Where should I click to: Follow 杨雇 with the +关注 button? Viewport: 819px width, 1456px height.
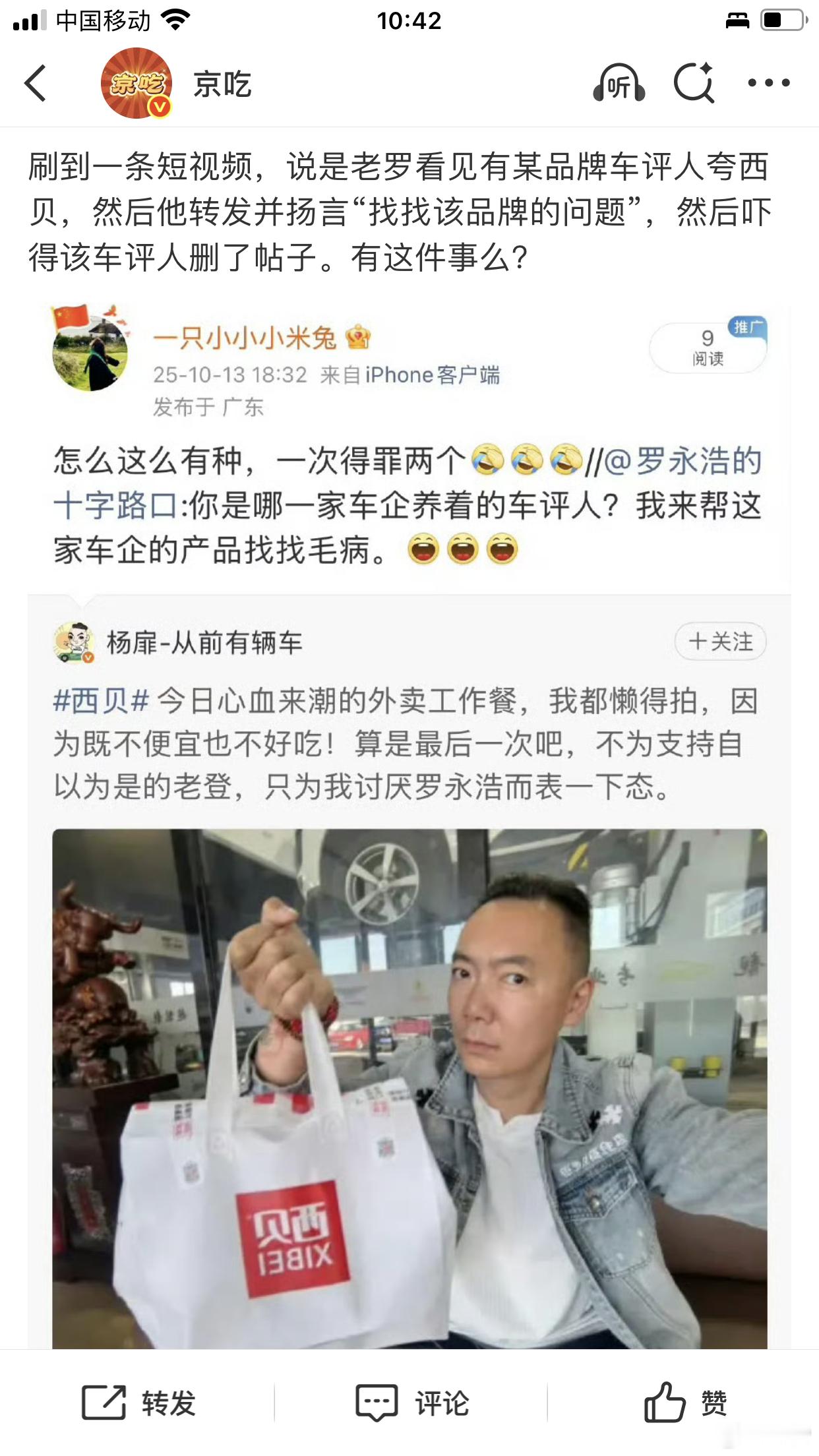pyautogui.click(x=720, y=641)
